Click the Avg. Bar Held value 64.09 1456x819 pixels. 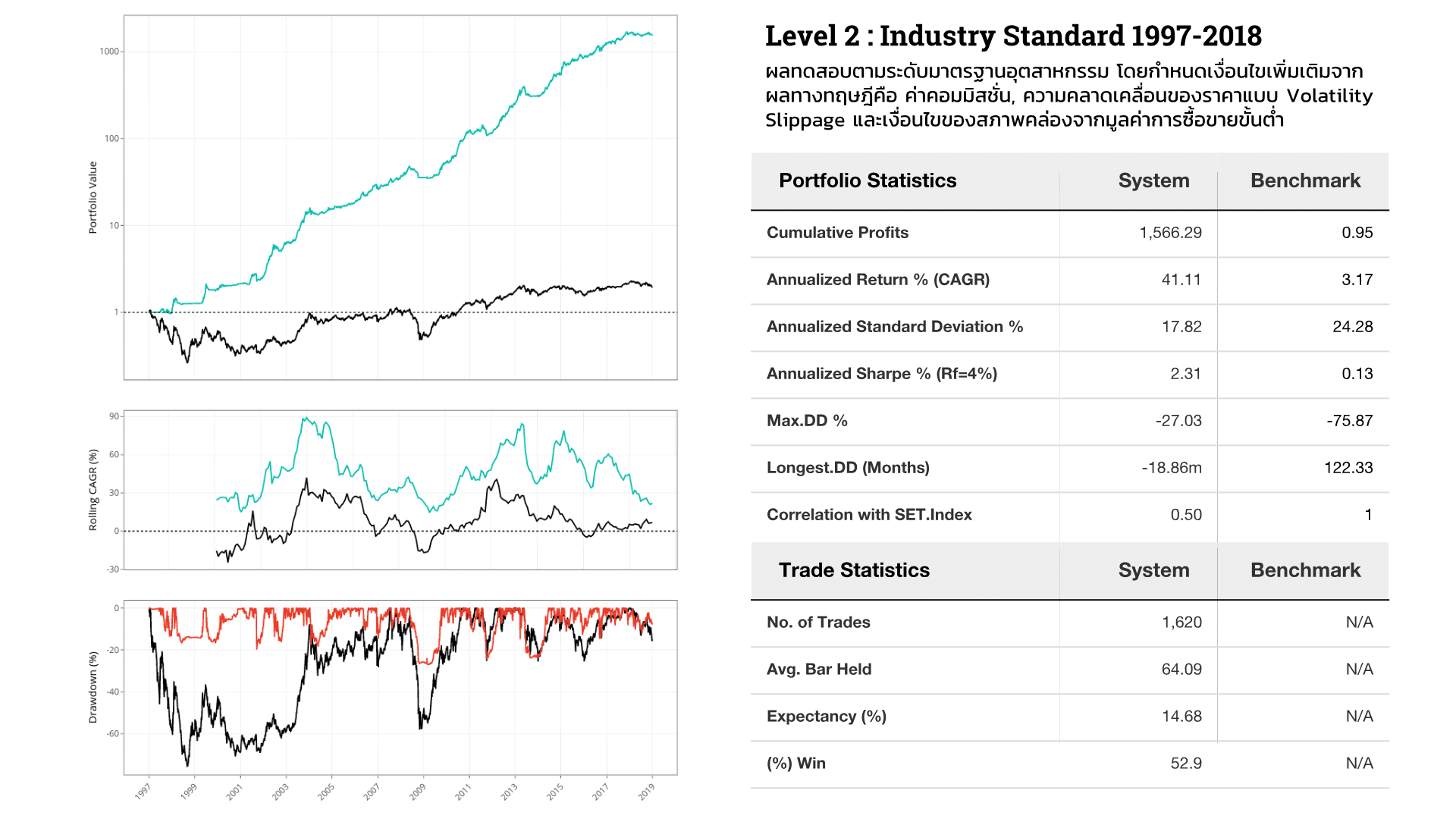1181,670
